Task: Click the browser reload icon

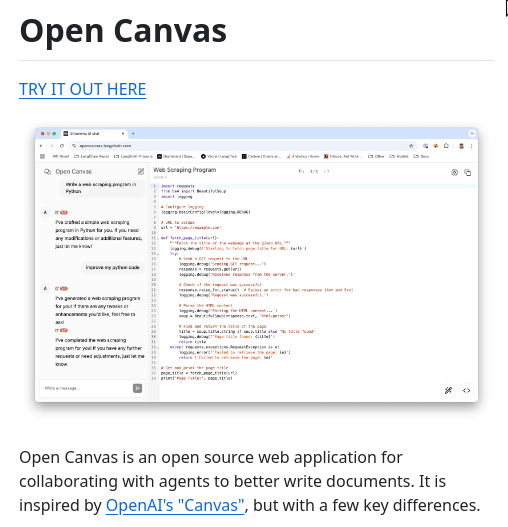Action: click(62, 146)
